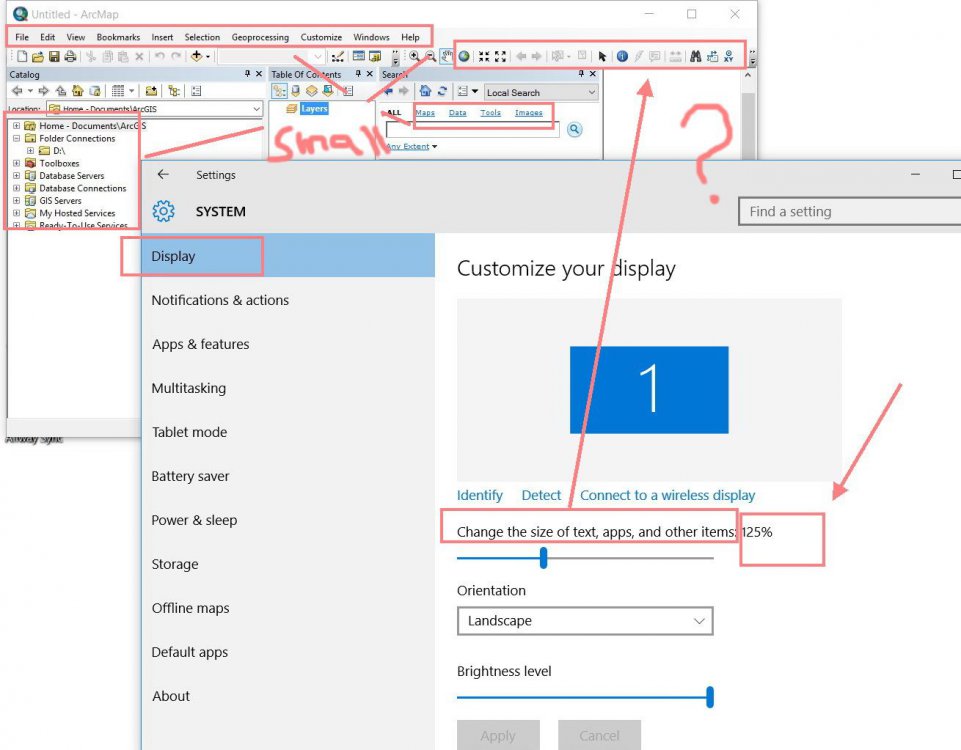Open the Geoprocessing menu
Image resolution: width=961 pixels, height=750 pixels.
pyautogui.click(x=260, y=37)
